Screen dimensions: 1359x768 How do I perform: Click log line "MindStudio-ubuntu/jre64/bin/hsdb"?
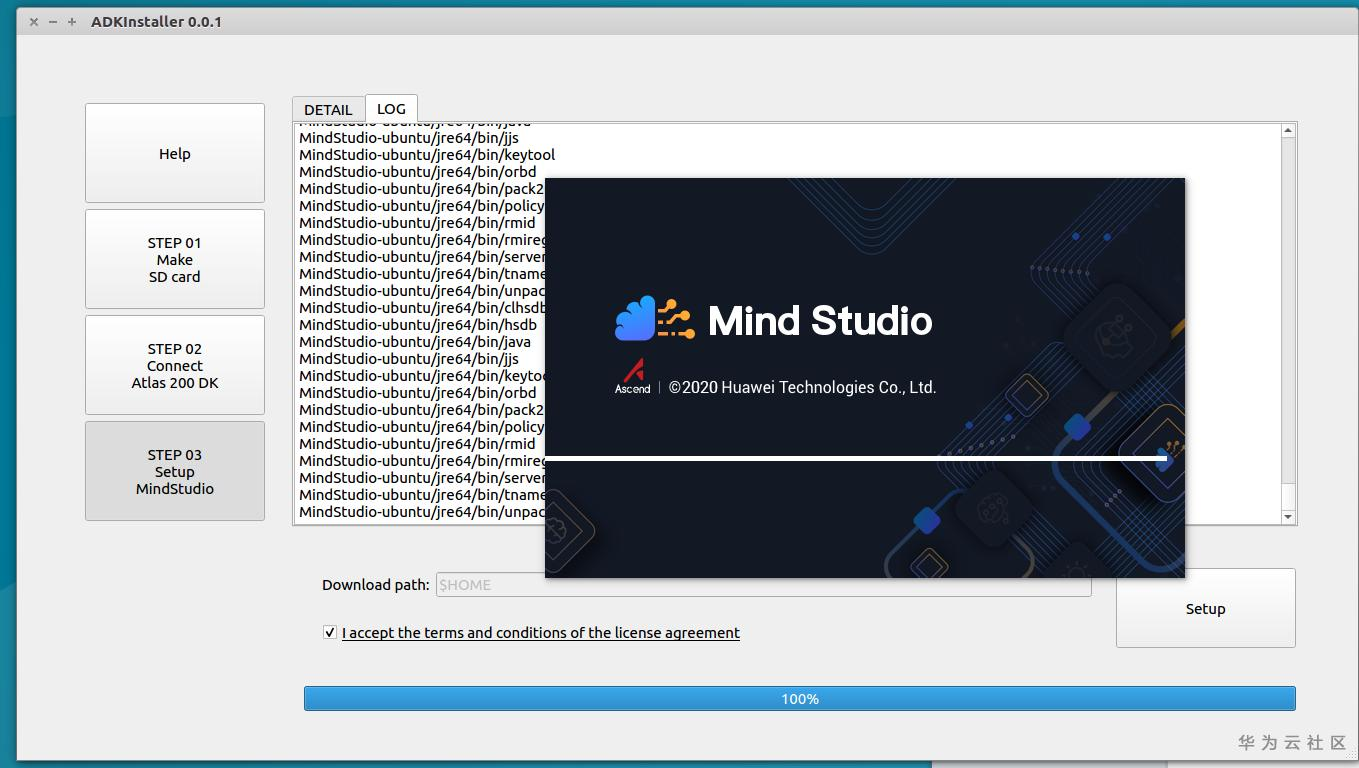418,325
